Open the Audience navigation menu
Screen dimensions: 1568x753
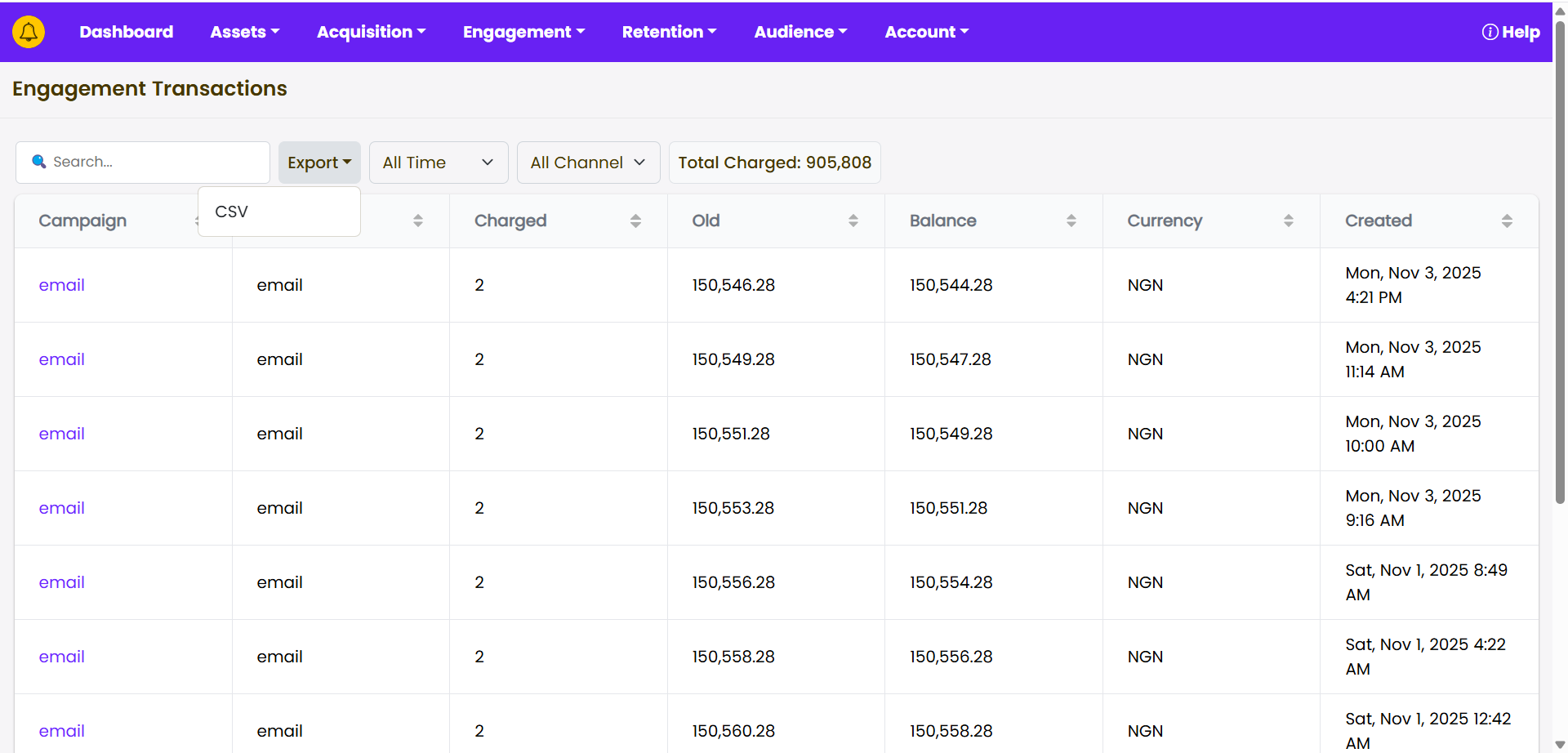(x=800, y=32)
